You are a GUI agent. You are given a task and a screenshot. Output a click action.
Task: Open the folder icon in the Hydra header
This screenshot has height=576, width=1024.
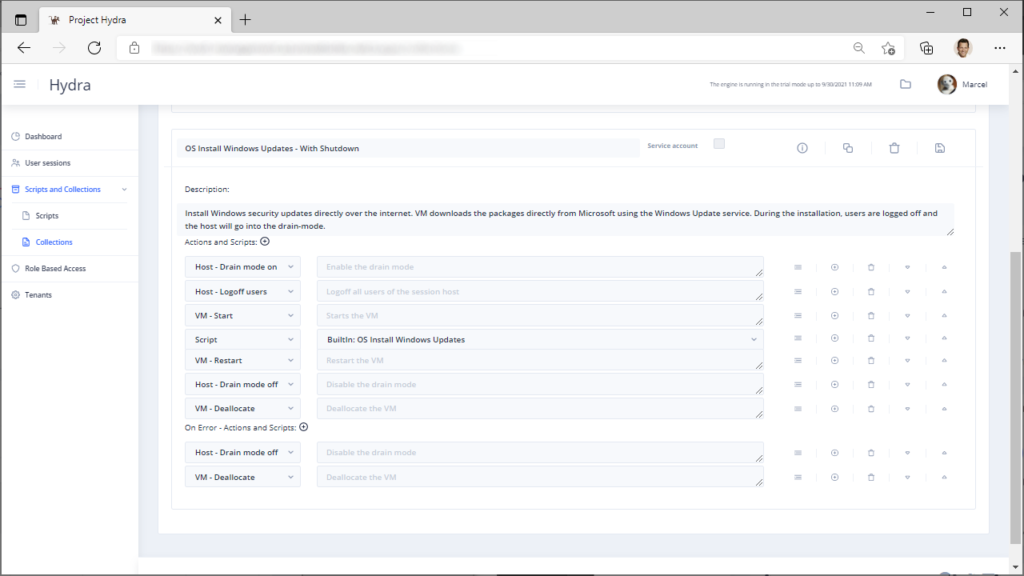coord(905,84)
